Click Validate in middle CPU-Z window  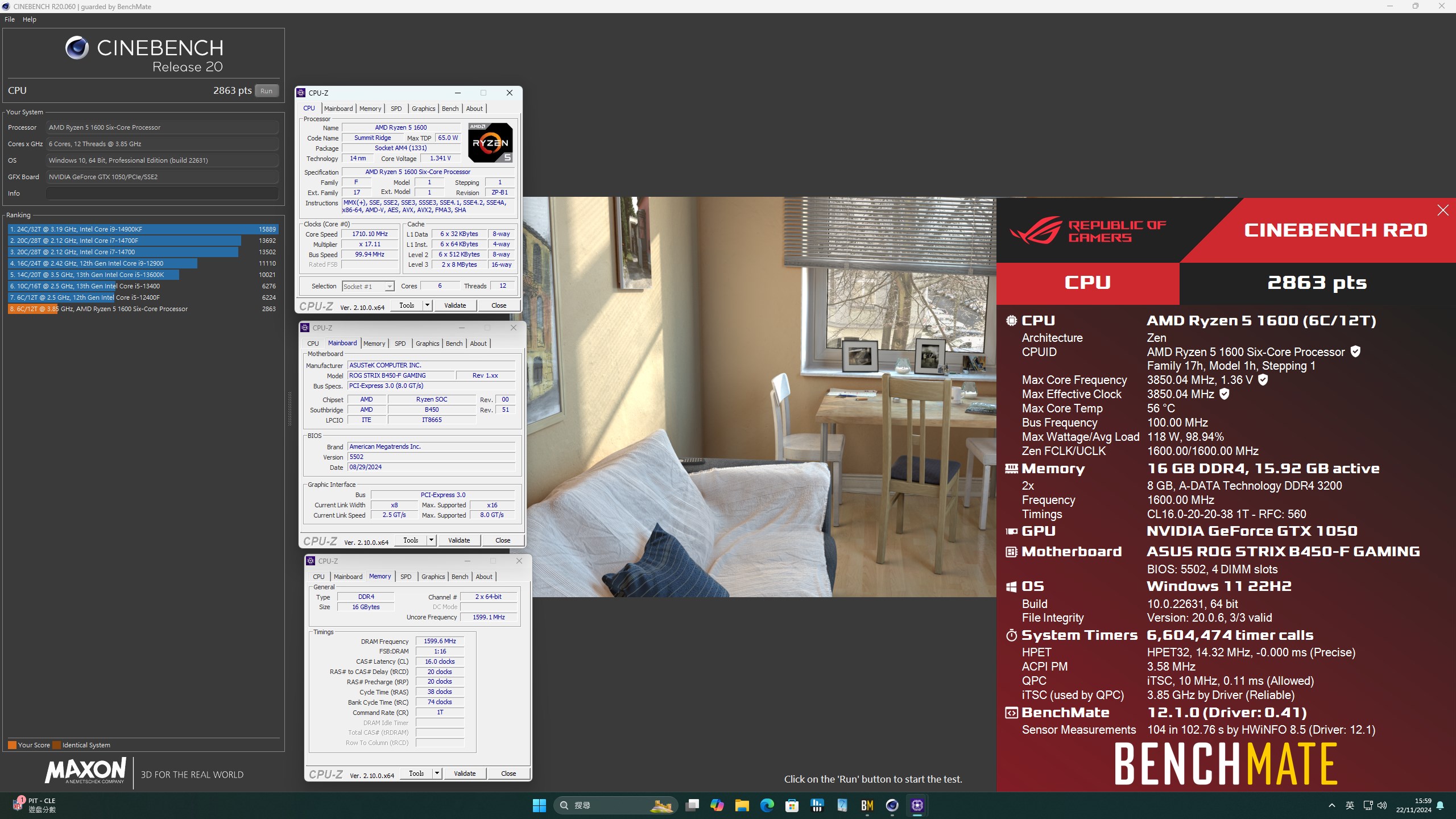459,540
